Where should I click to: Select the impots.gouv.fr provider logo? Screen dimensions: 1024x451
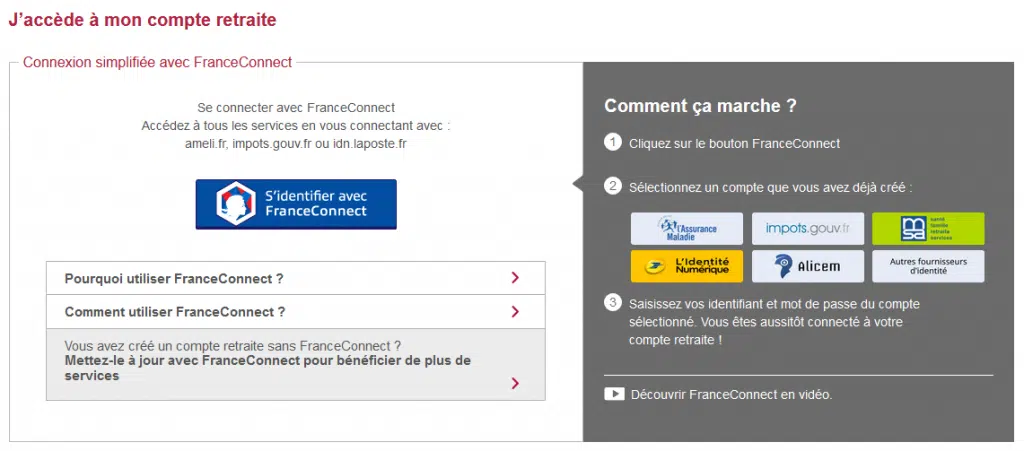click(x=807, y=228)
